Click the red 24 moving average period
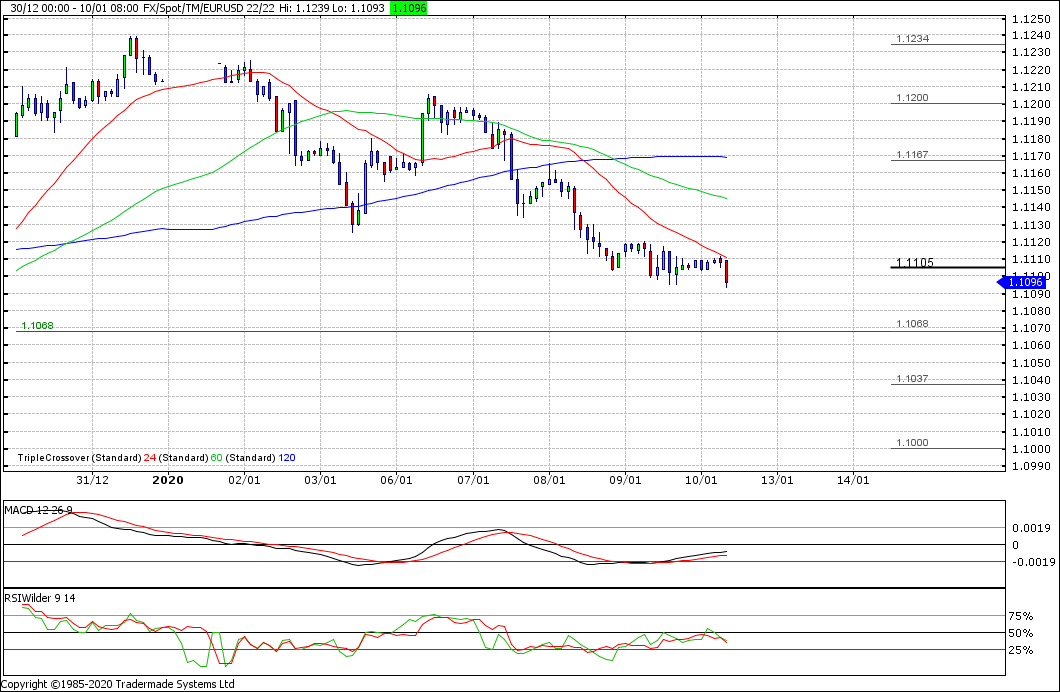1060x692 pixels. click(149, 458)
